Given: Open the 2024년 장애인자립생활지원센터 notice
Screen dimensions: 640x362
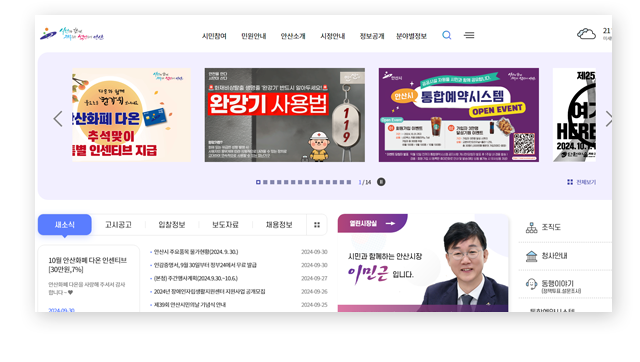Looking at the screenshot, I should click(209, 291).
